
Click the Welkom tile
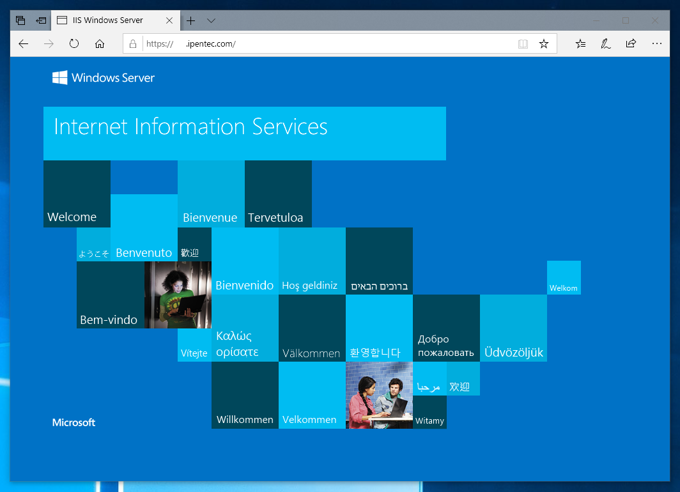click(564, 278)
